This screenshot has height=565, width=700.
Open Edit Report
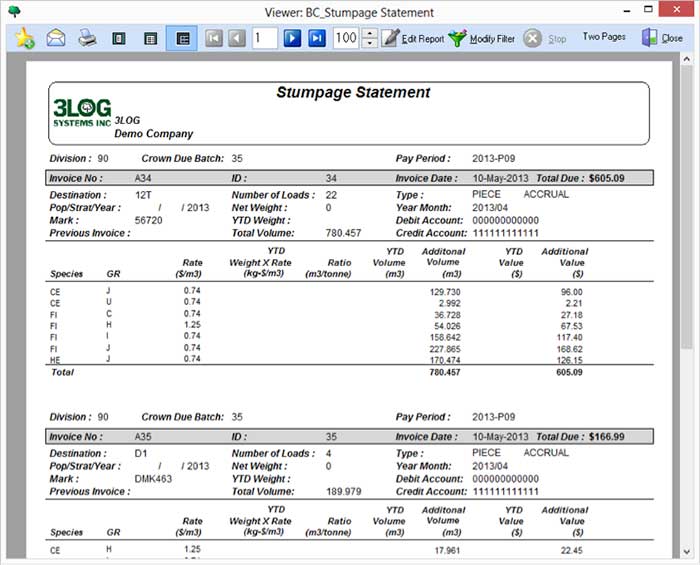tap(413, 39)
